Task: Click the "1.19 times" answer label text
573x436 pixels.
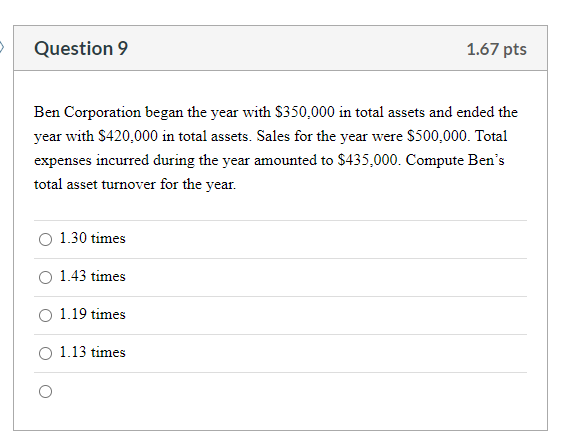Action: point(92,314)
